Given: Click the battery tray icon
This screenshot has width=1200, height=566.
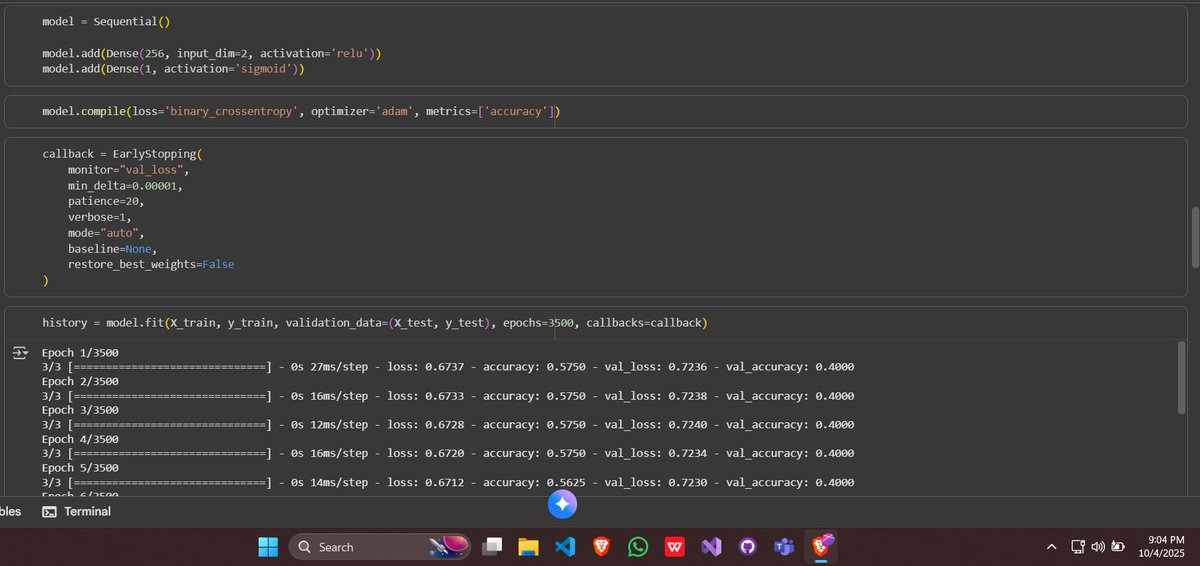Looking at the screenshot, I should click(x=1119, y=547).
